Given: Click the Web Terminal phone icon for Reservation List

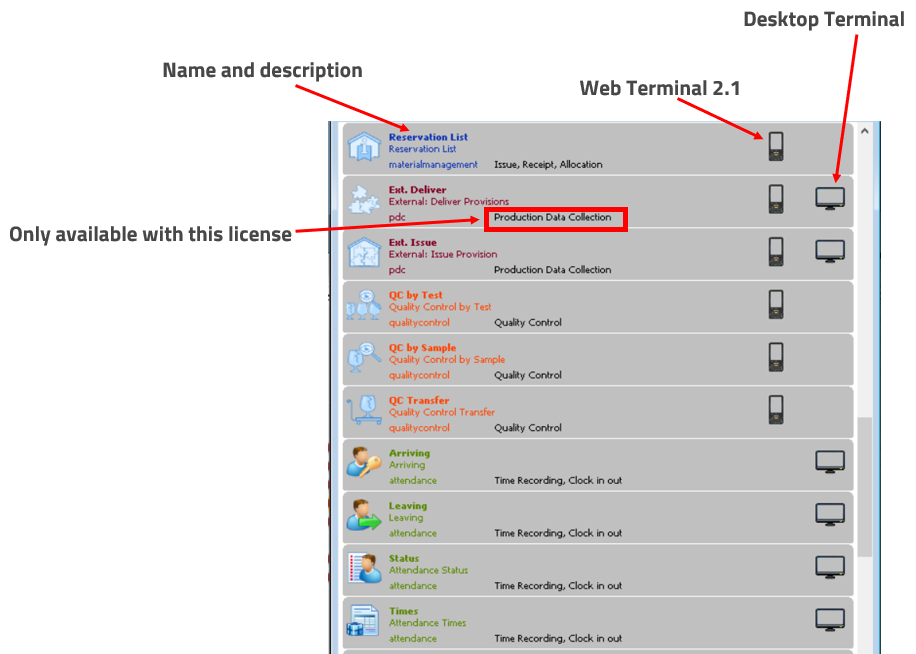Looking at the screenshot, I should point(775,147).
